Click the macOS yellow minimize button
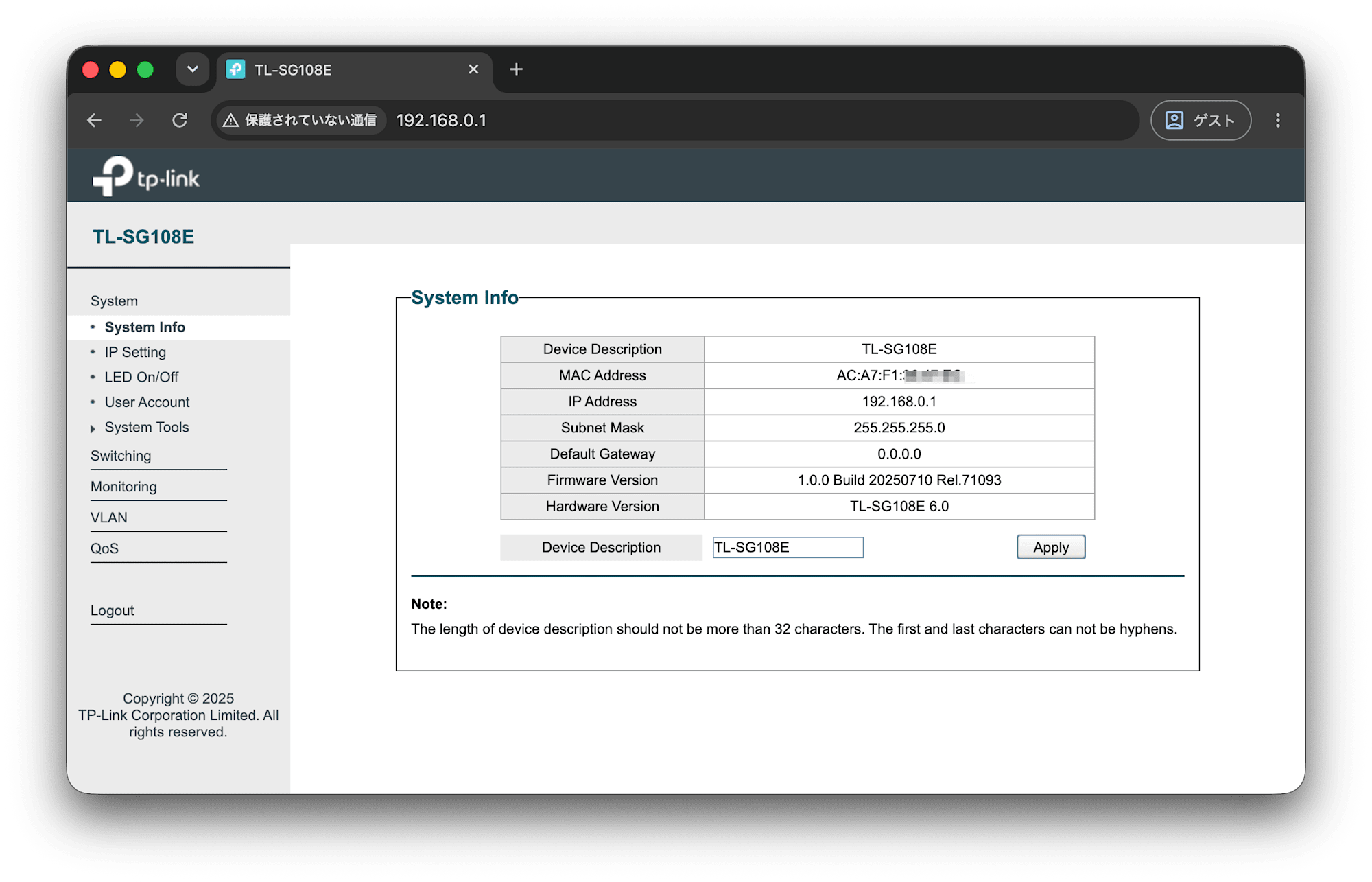The image size is (1372, 882). click(x=118, y=69)
